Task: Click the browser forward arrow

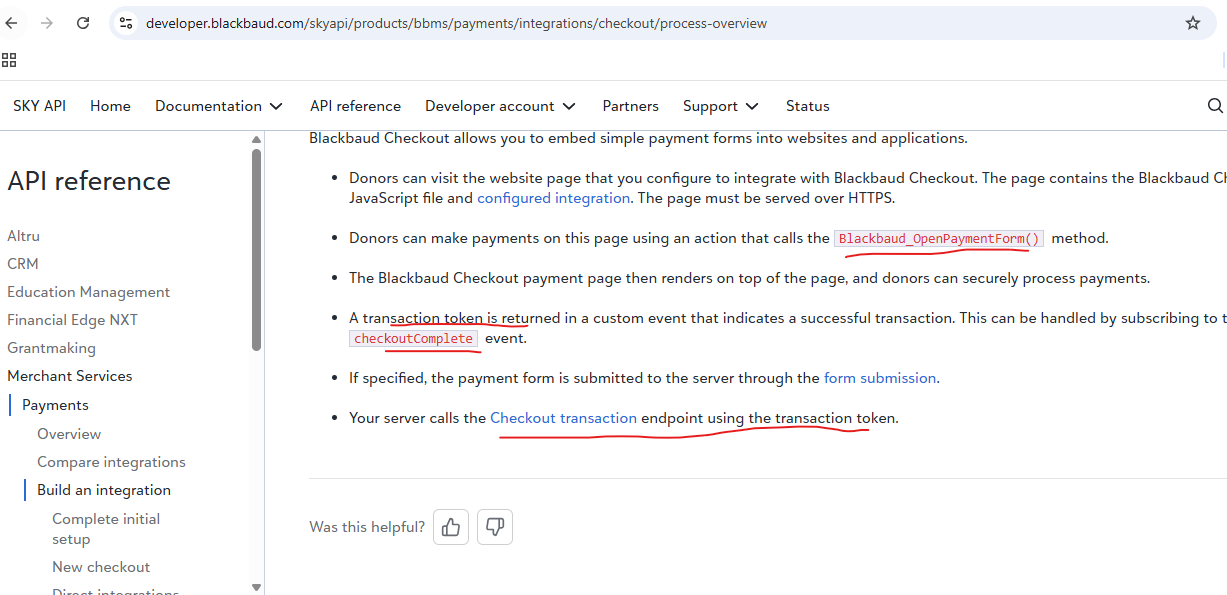Action: [47, 23]
